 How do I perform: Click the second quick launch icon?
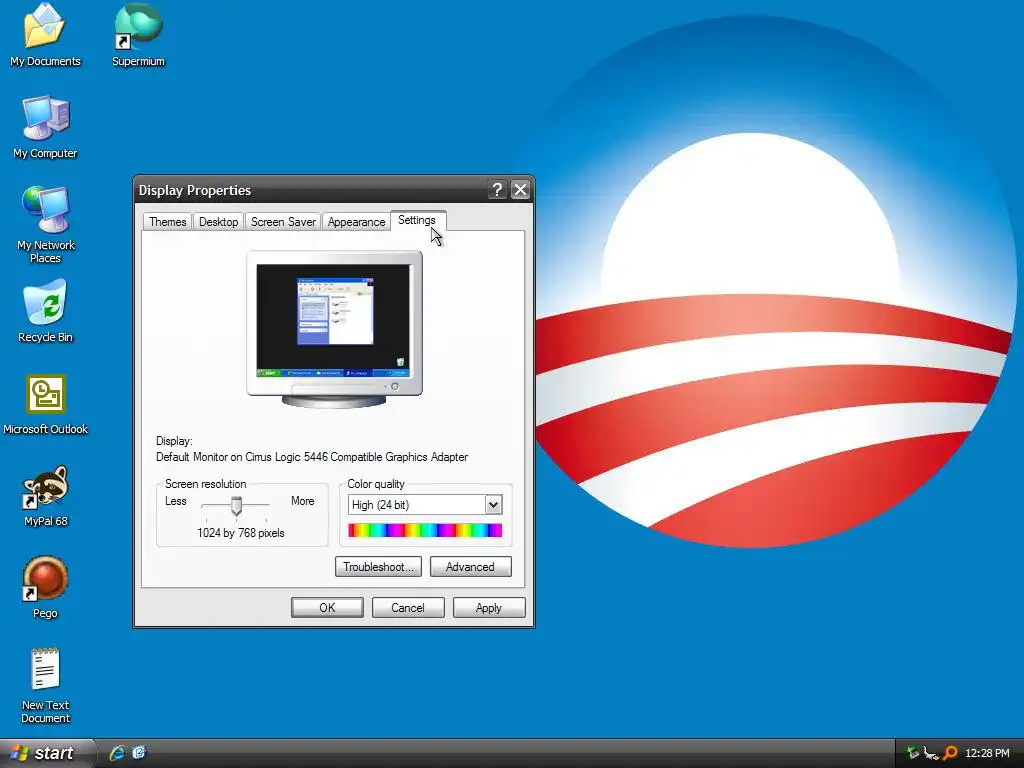point(139,753)
